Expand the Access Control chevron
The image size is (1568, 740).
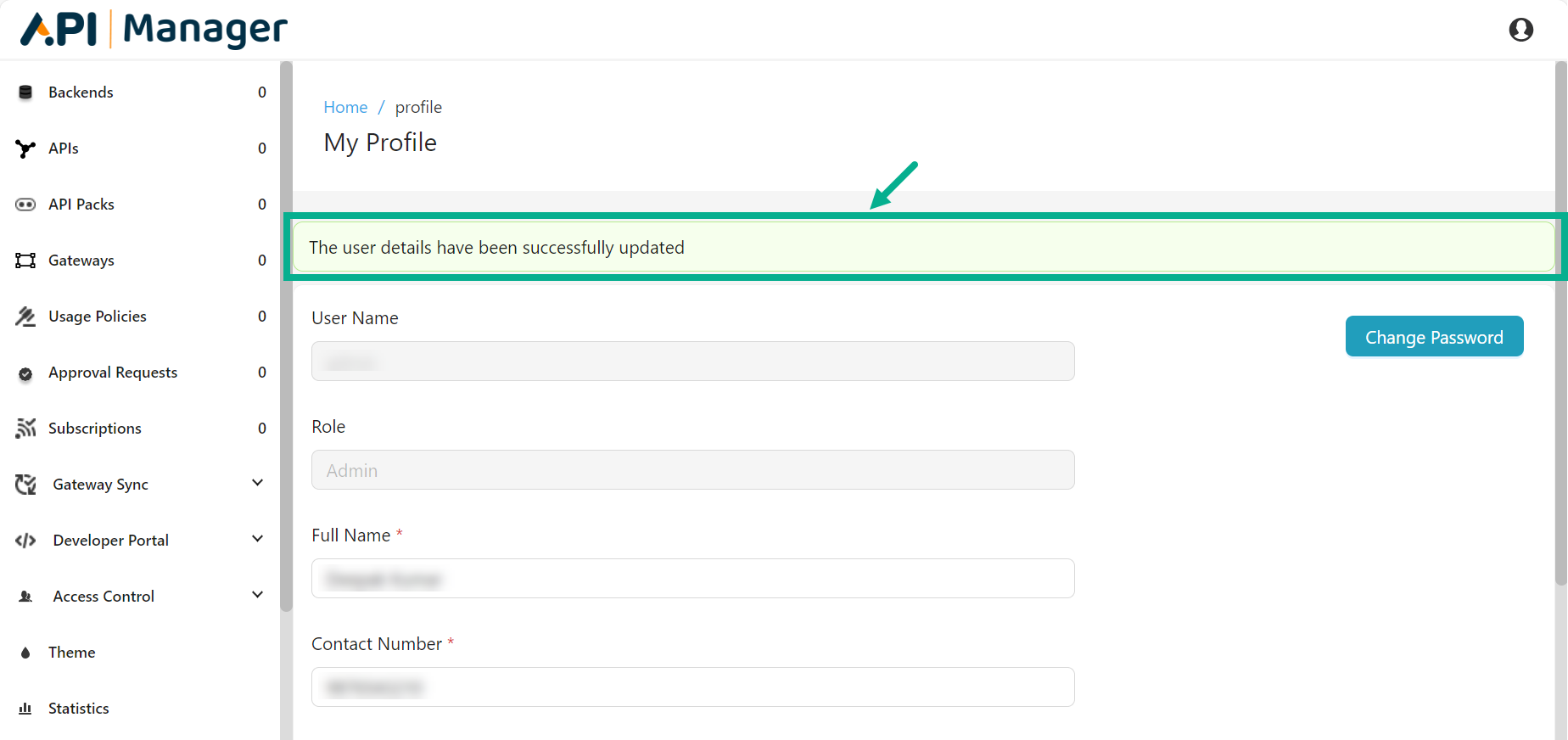coord(258,595)
